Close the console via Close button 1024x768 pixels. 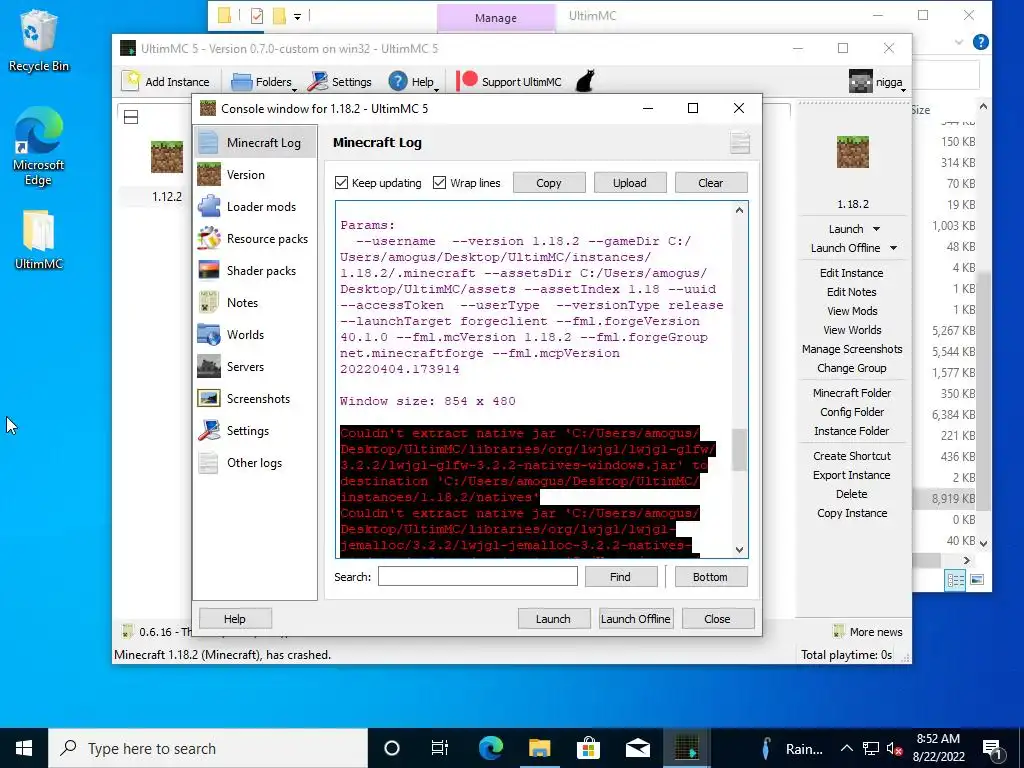pyautogui.click(x=718, y=618)
